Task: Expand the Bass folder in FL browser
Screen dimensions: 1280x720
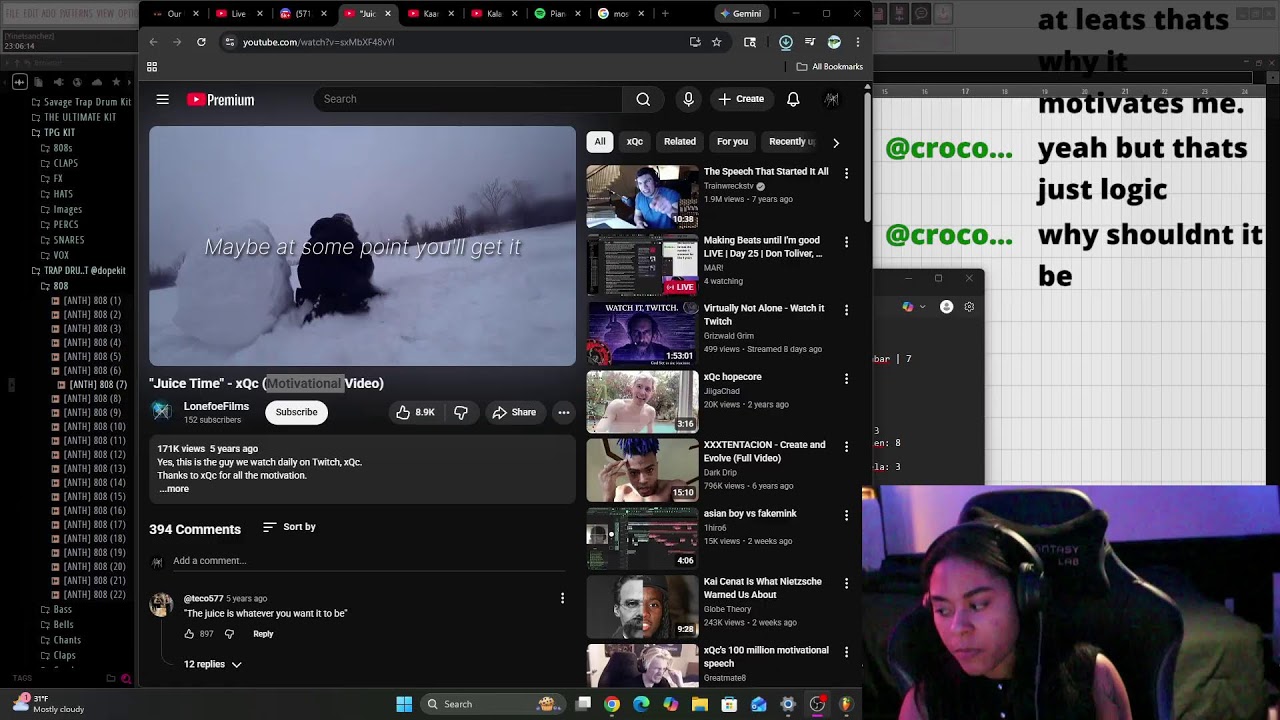Action: click(56, 609)
